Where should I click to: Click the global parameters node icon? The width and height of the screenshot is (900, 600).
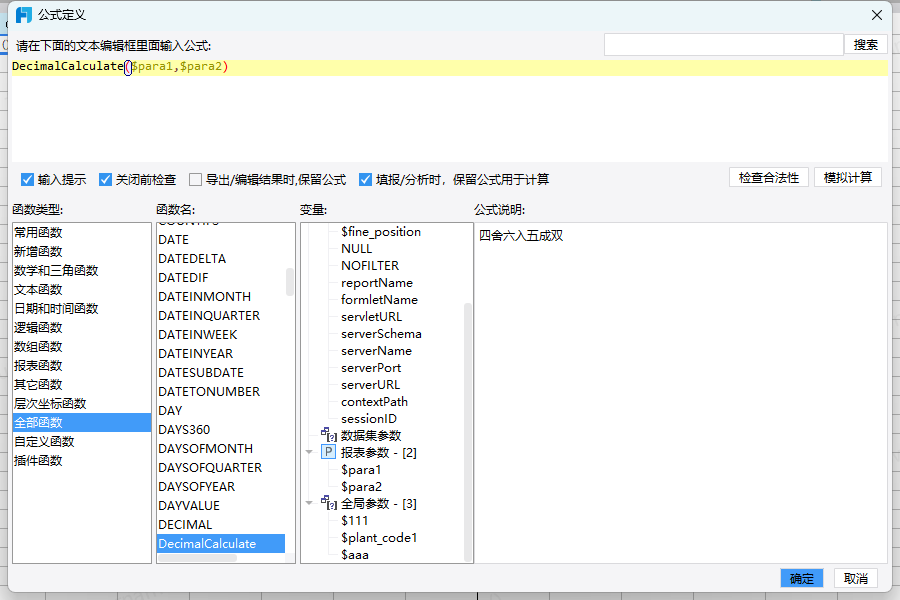329,504
